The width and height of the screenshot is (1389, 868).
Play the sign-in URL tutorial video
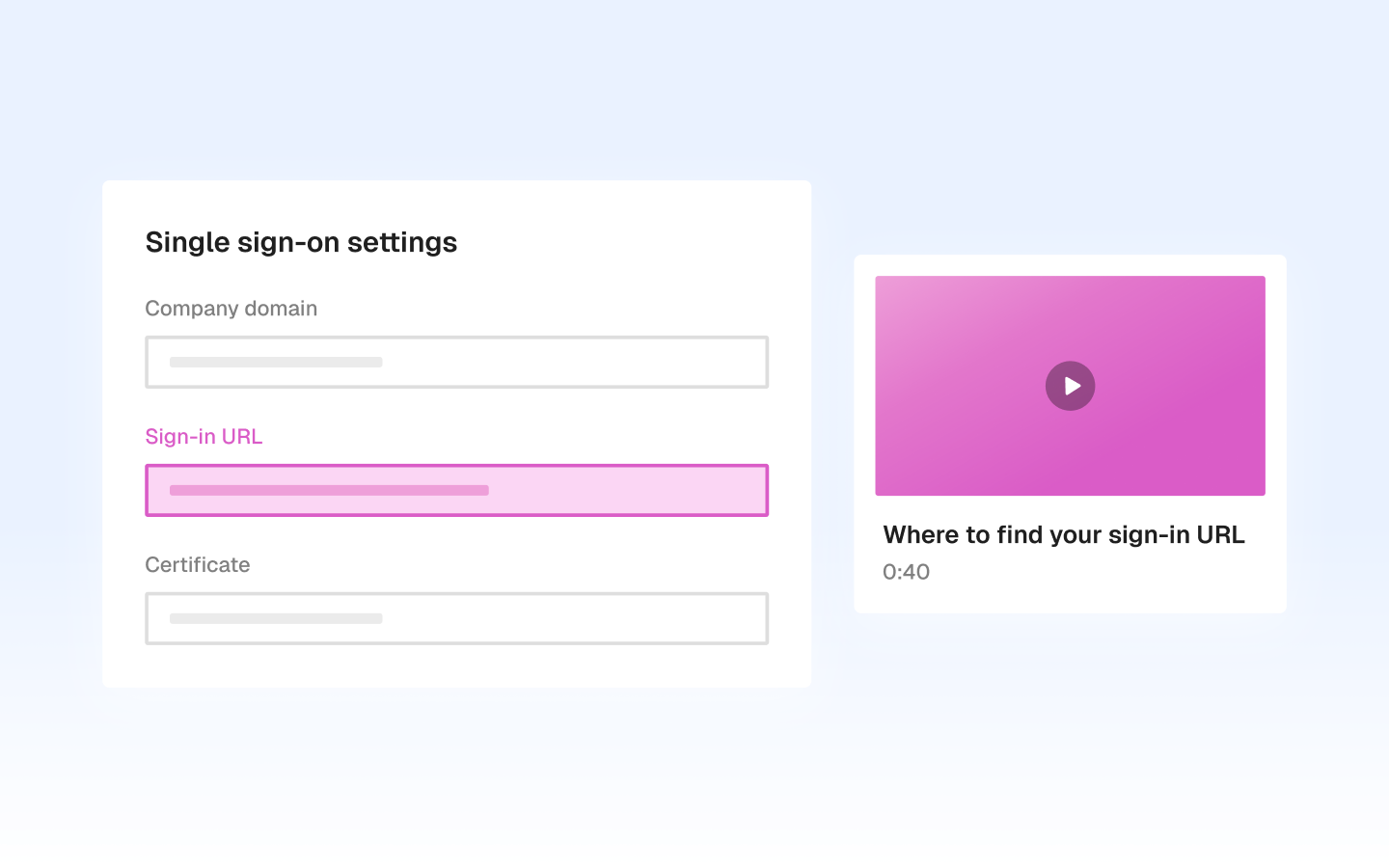pyautogui.click(x=1070, y=386)
